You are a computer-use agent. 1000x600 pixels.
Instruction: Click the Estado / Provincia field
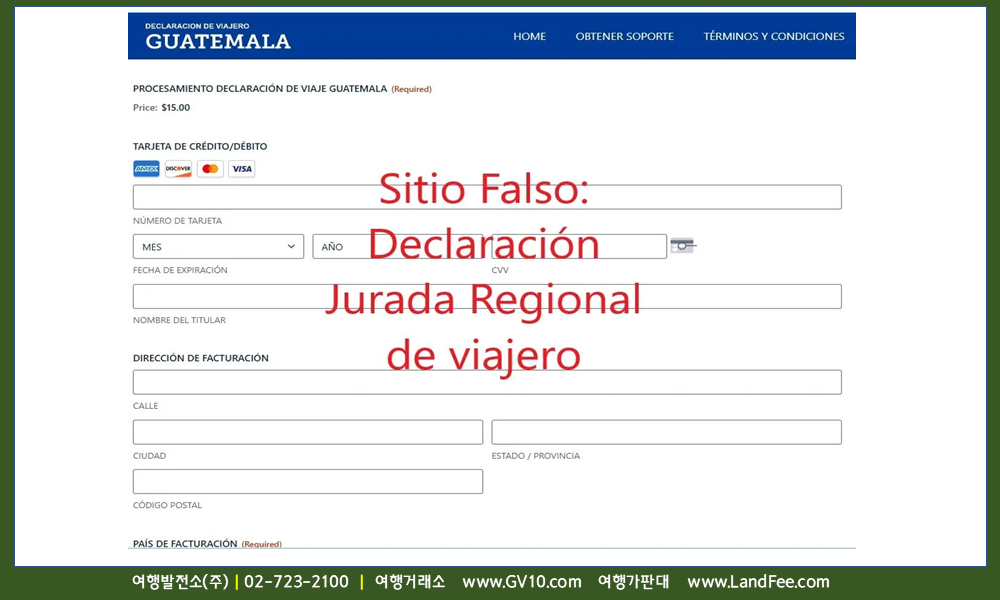pos(666,432)
